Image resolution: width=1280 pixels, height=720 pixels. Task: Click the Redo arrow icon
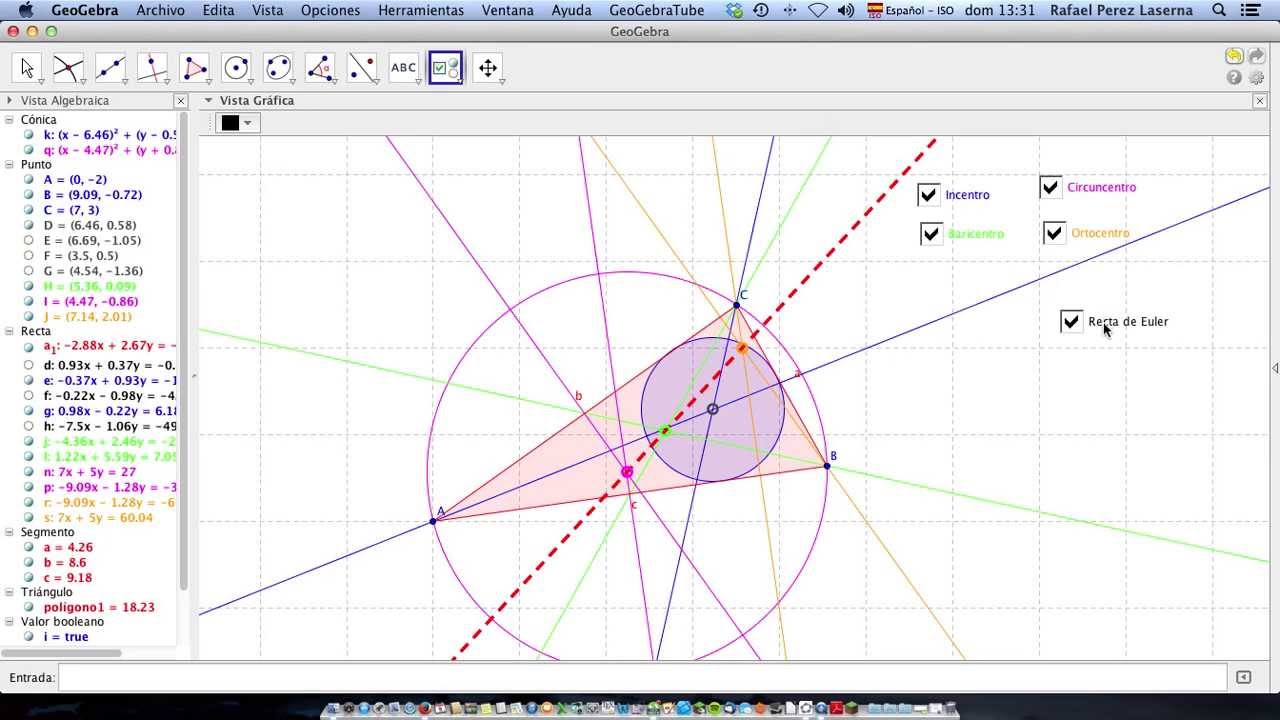pos(1257,56)
